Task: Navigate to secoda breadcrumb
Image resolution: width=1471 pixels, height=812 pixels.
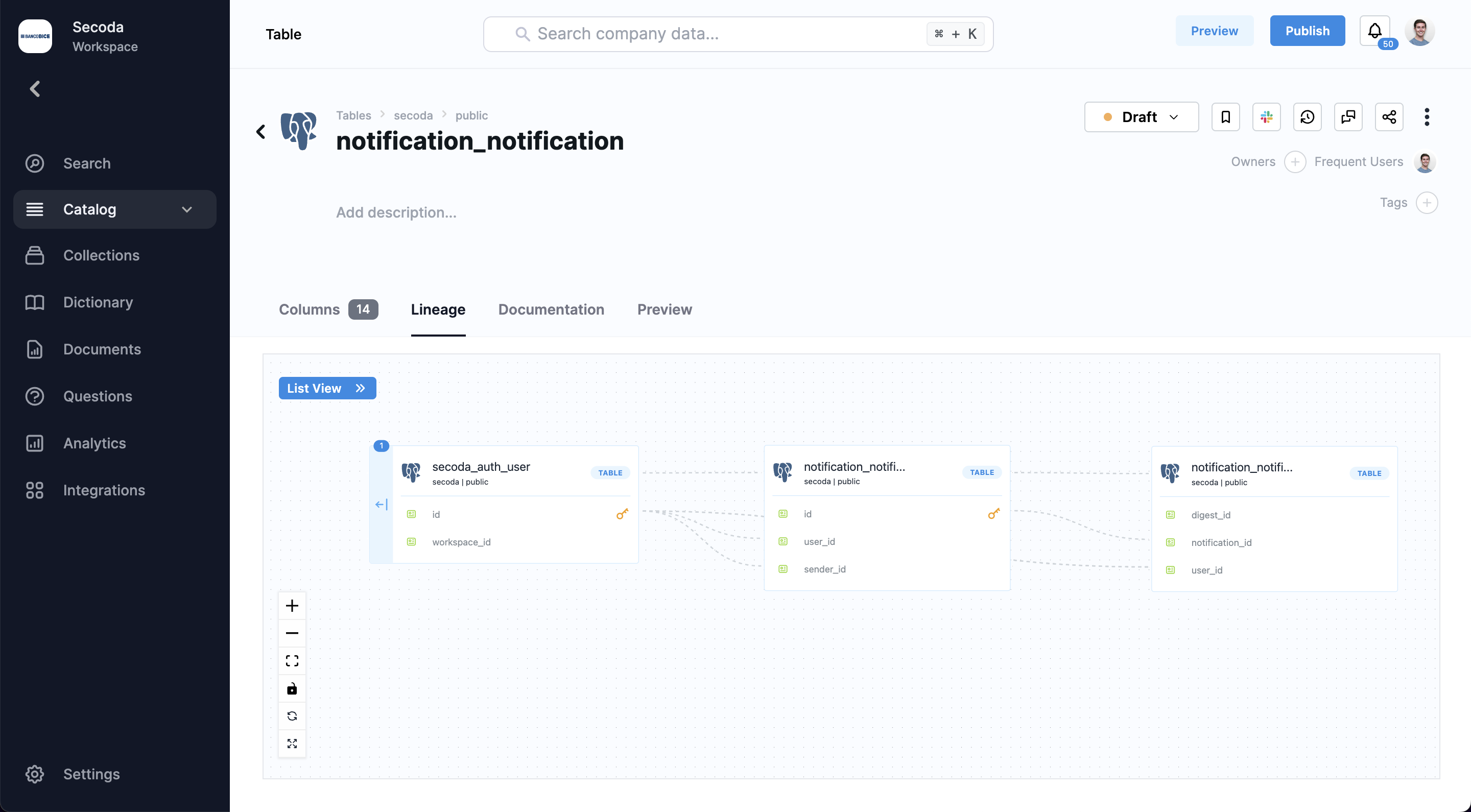Action: (413, 115)
